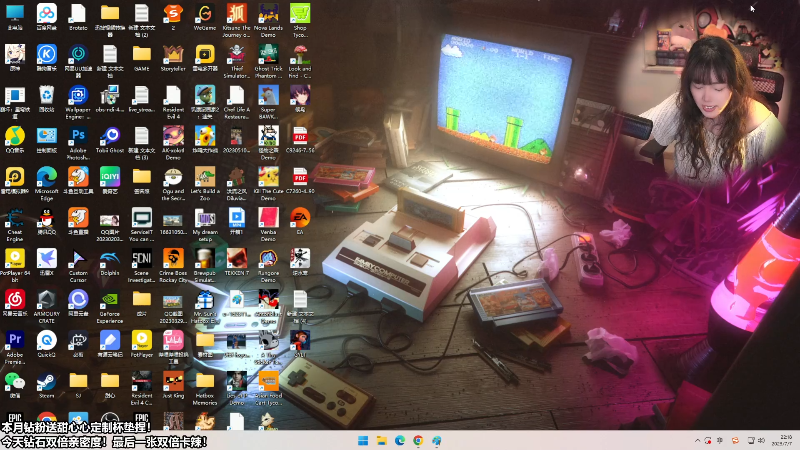Launch Adobe Photoshop shortcut
The height and width of the screenshot is (450, 800).
point(78,143)
